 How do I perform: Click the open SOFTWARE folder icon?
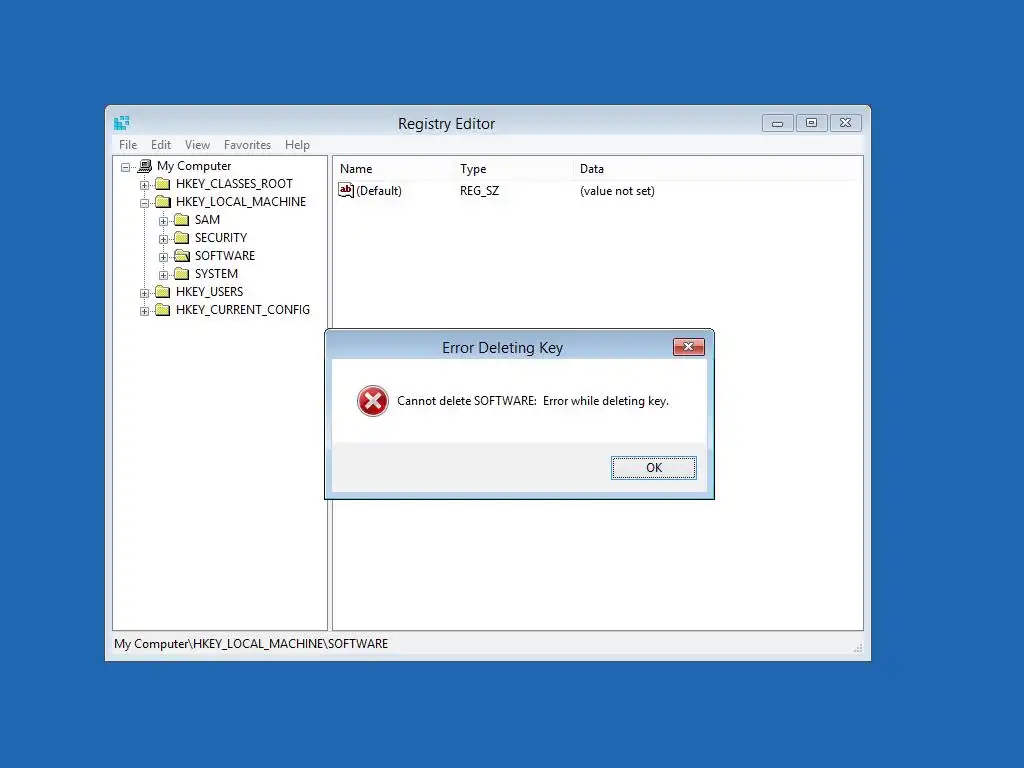(182, 256)
